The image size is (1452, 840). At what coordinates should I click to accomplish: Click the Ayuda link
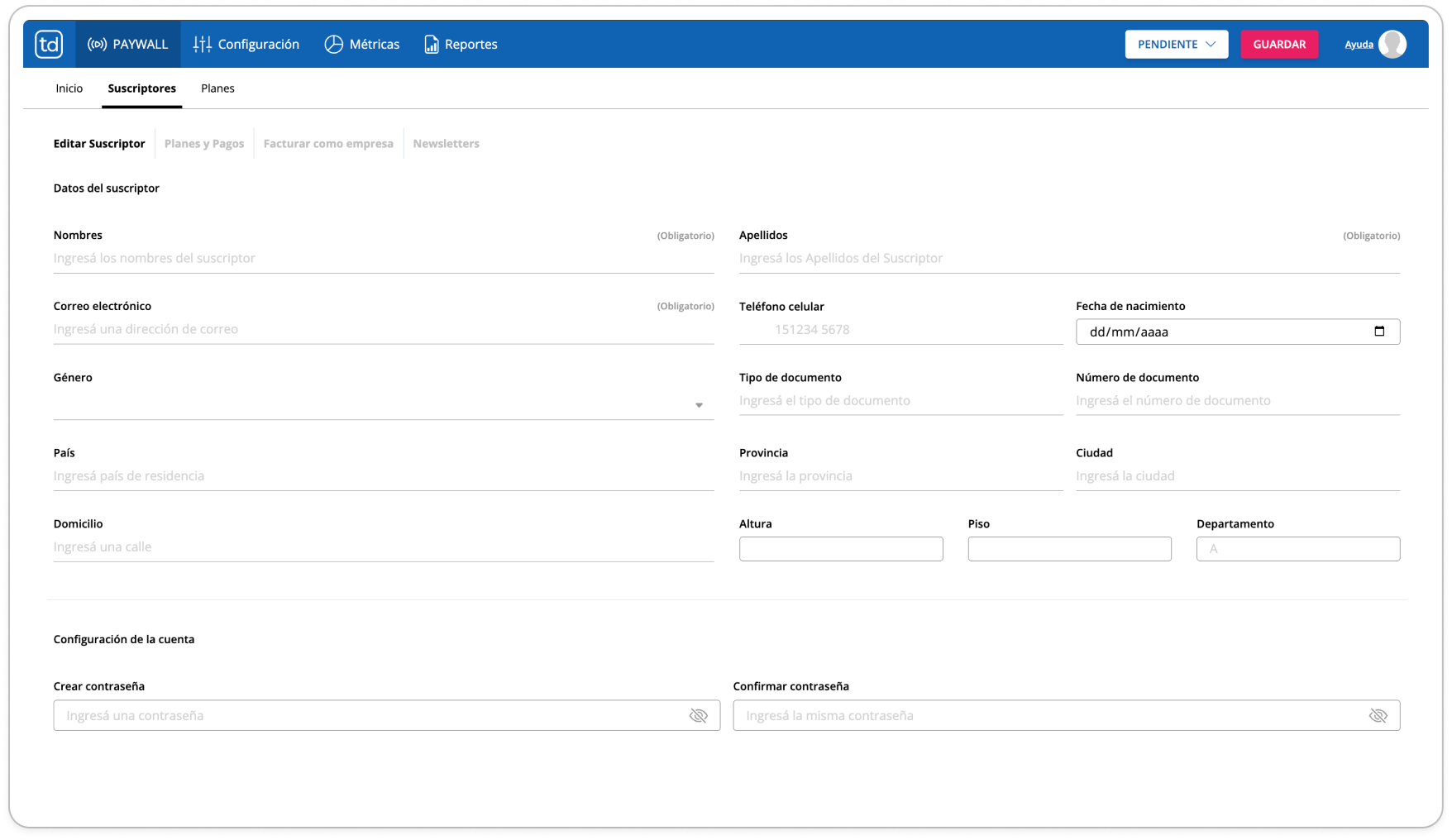pyautogui.click(x=1359, y=45)
